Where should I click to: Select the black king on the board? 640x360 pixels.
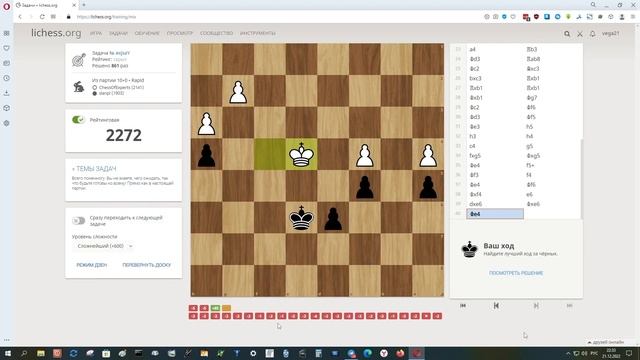coord(301,218)
